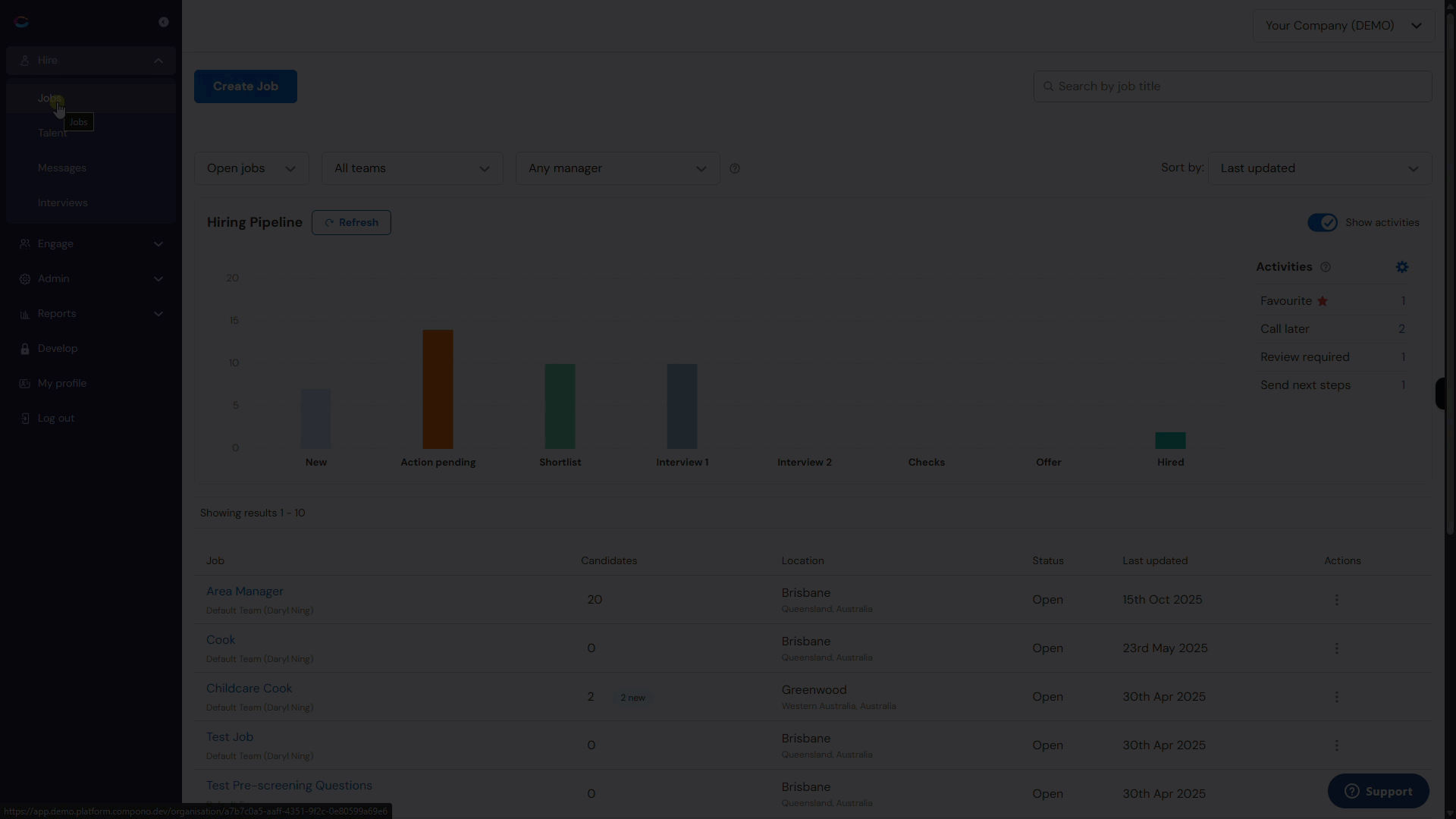Open the Your Company (DEMO) dropdown
This screenshot has height=819, width=1456.
pyautogui.click(x=1343, y=26)
